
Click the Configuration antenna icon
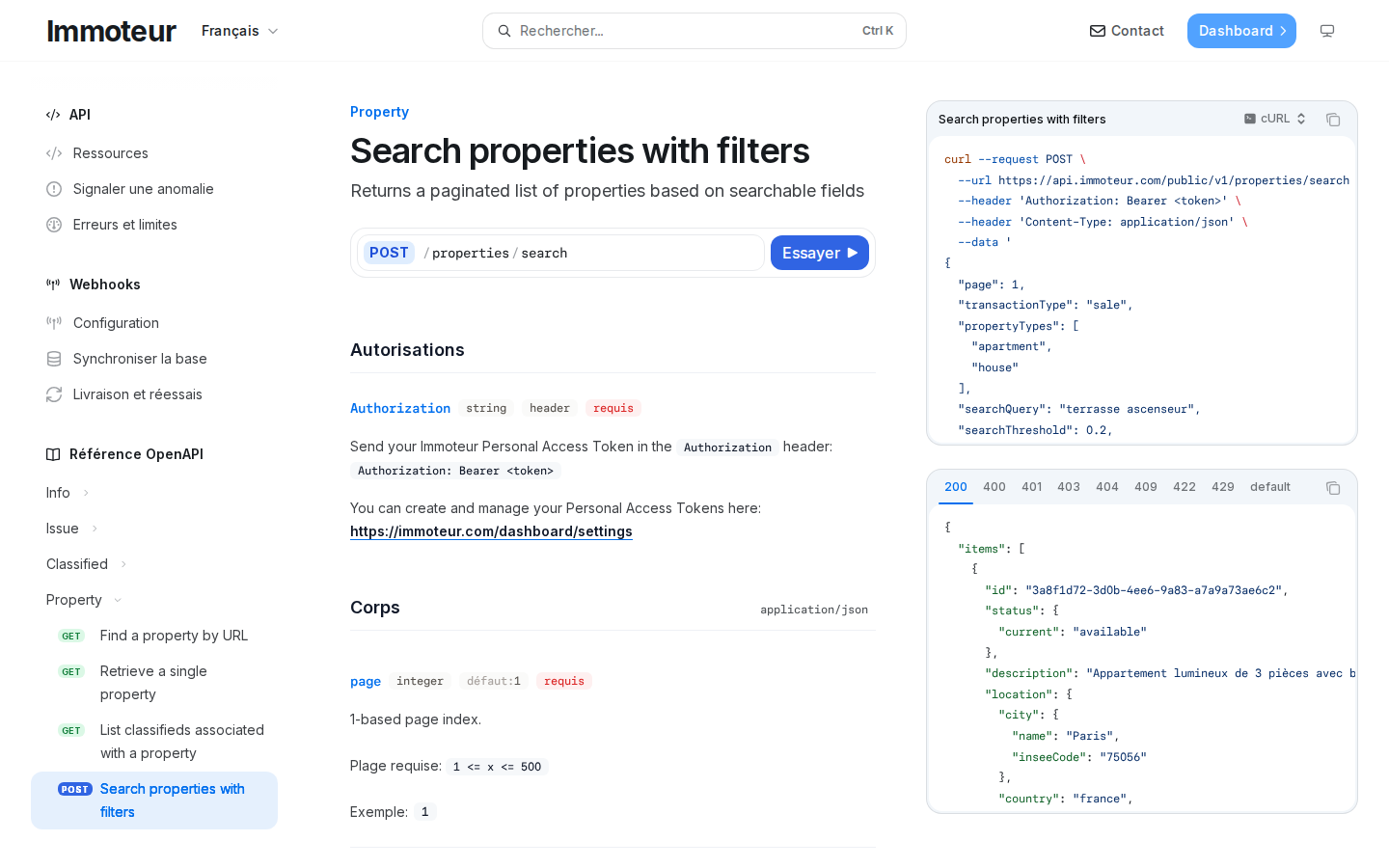tap(54, 323)
